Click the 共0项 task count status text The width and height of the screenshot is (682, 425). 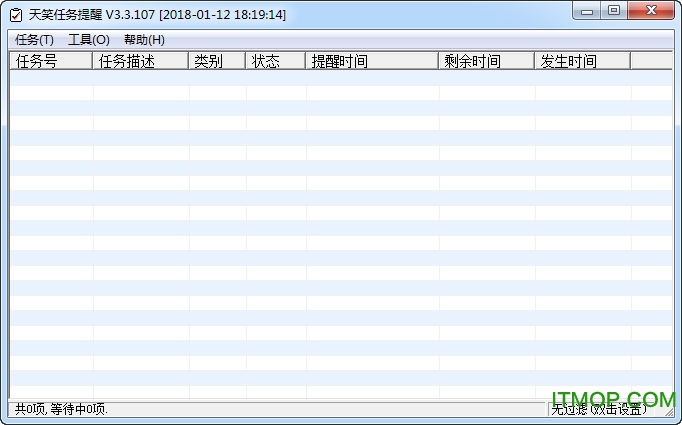pyautogui.click(x=62, y=409)
